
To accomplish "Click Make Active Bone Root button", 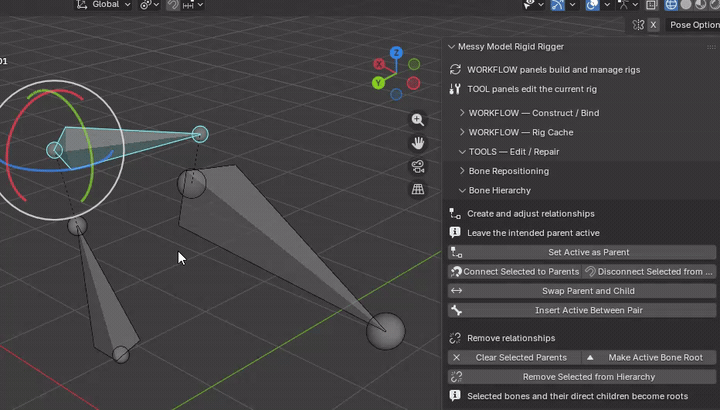I will (x=649, y=357).
